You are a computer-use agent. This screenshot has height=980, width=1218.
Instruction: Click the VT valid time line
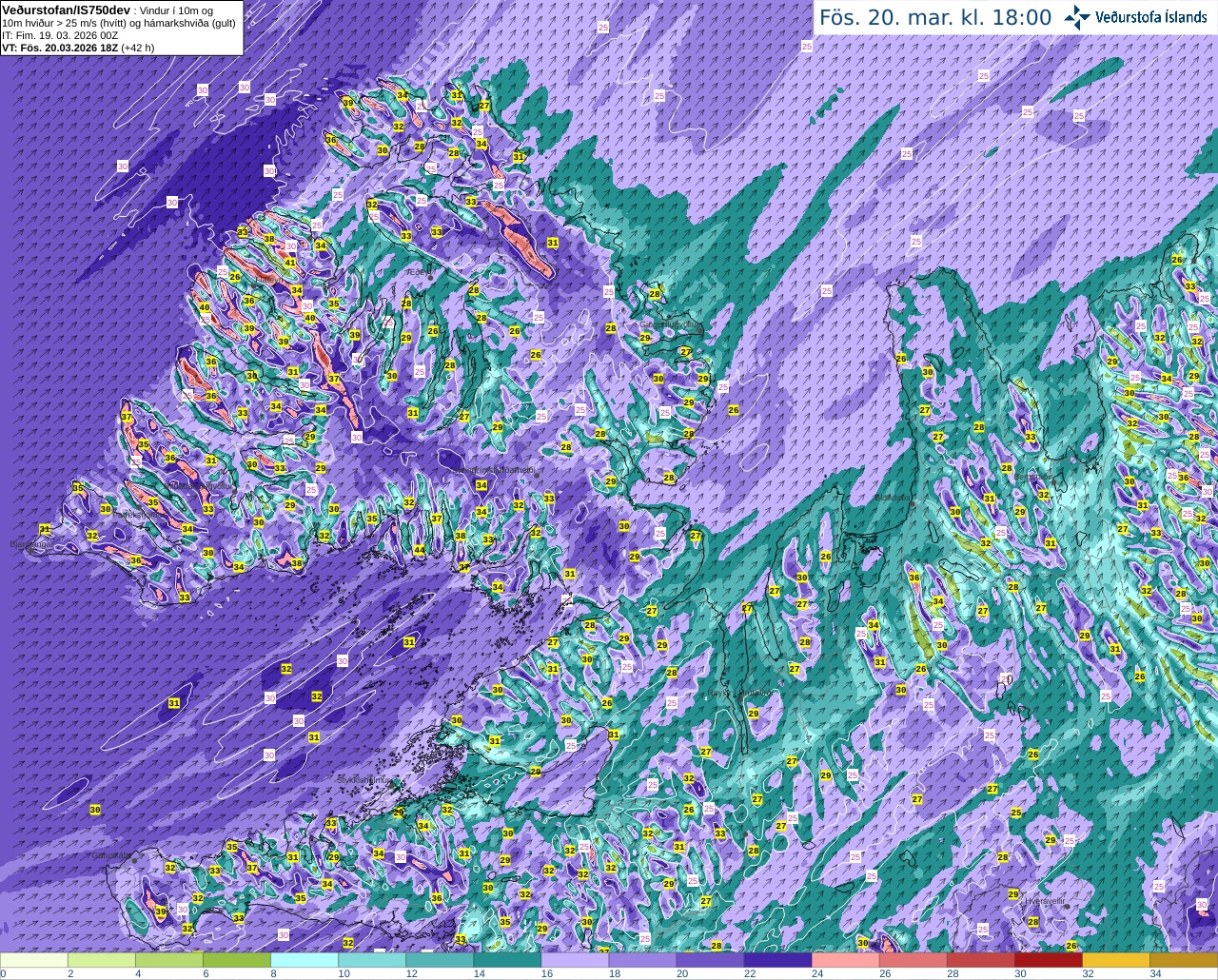coord(78,46)
